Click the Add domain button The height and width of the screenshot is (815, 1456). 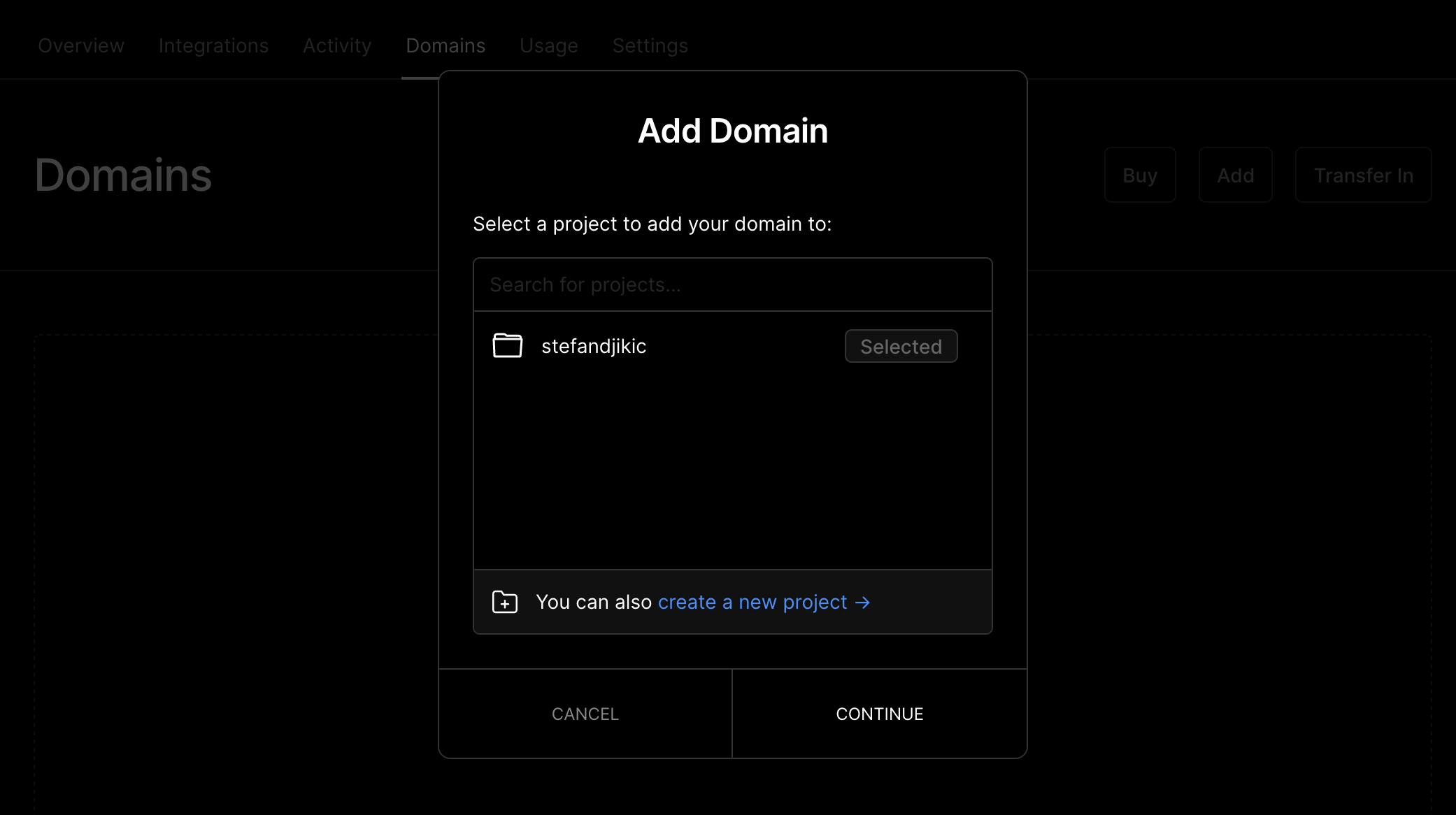1235,175
